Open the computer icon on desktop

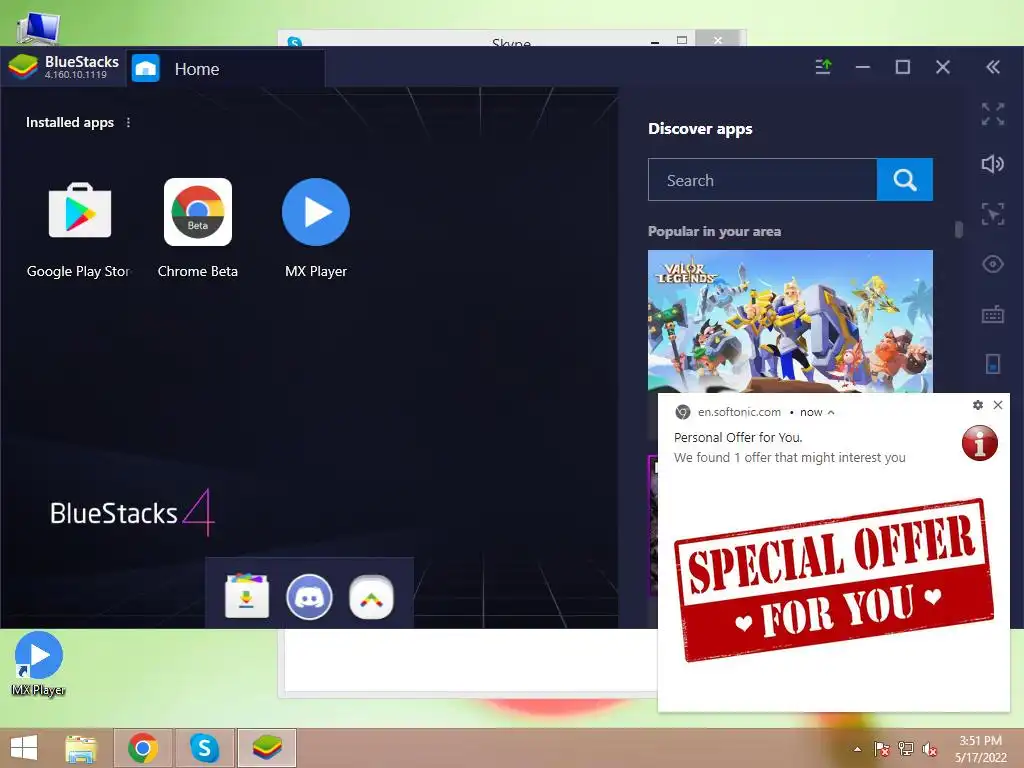point(38,29)
